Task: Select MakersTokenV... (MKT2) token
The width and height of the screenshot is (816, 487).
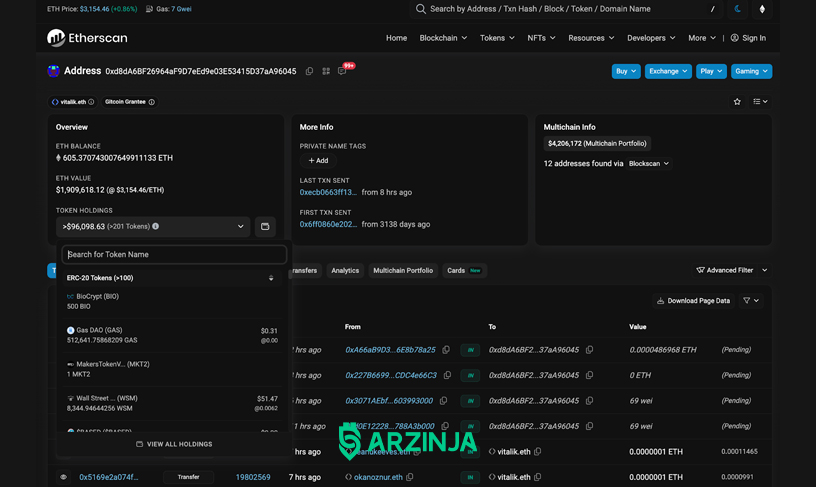Action: pos(172,369)
